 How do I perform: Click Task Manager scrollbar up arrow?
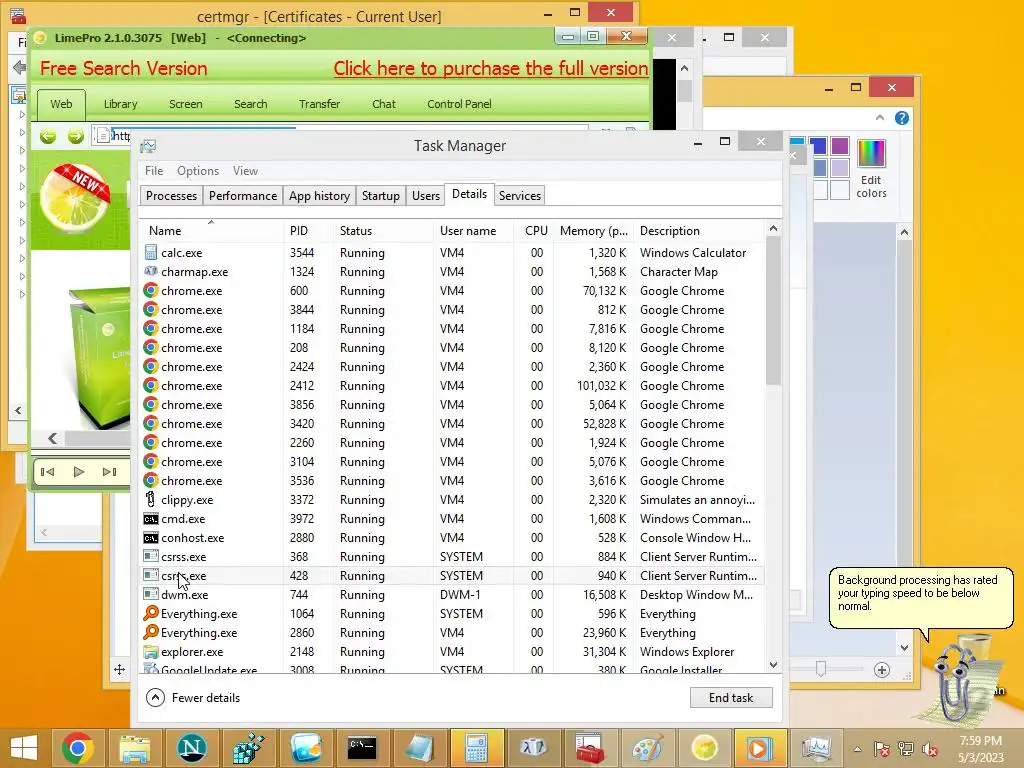coord(773,229)
